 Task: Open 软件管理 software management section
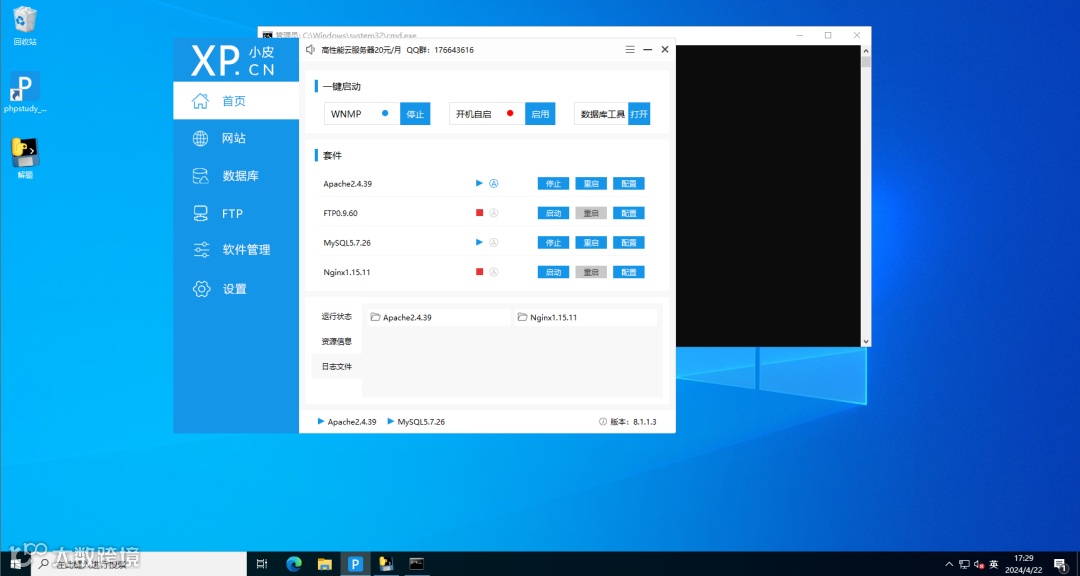(236, 250)
